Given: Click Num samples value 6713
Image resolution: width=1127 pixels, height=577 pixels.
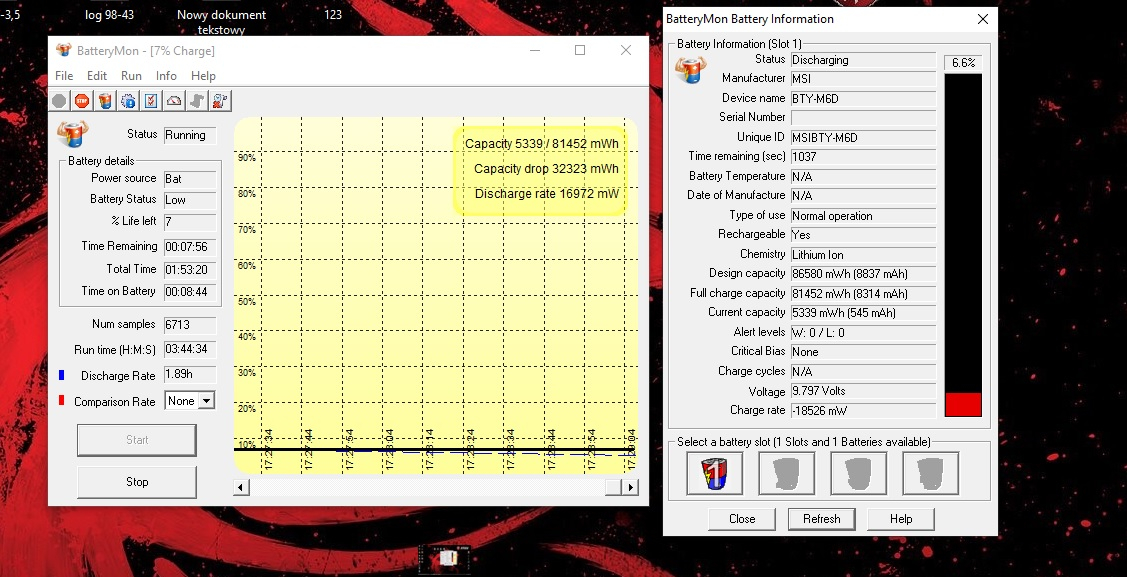Looking at the screenshot, I should point(190,325).
